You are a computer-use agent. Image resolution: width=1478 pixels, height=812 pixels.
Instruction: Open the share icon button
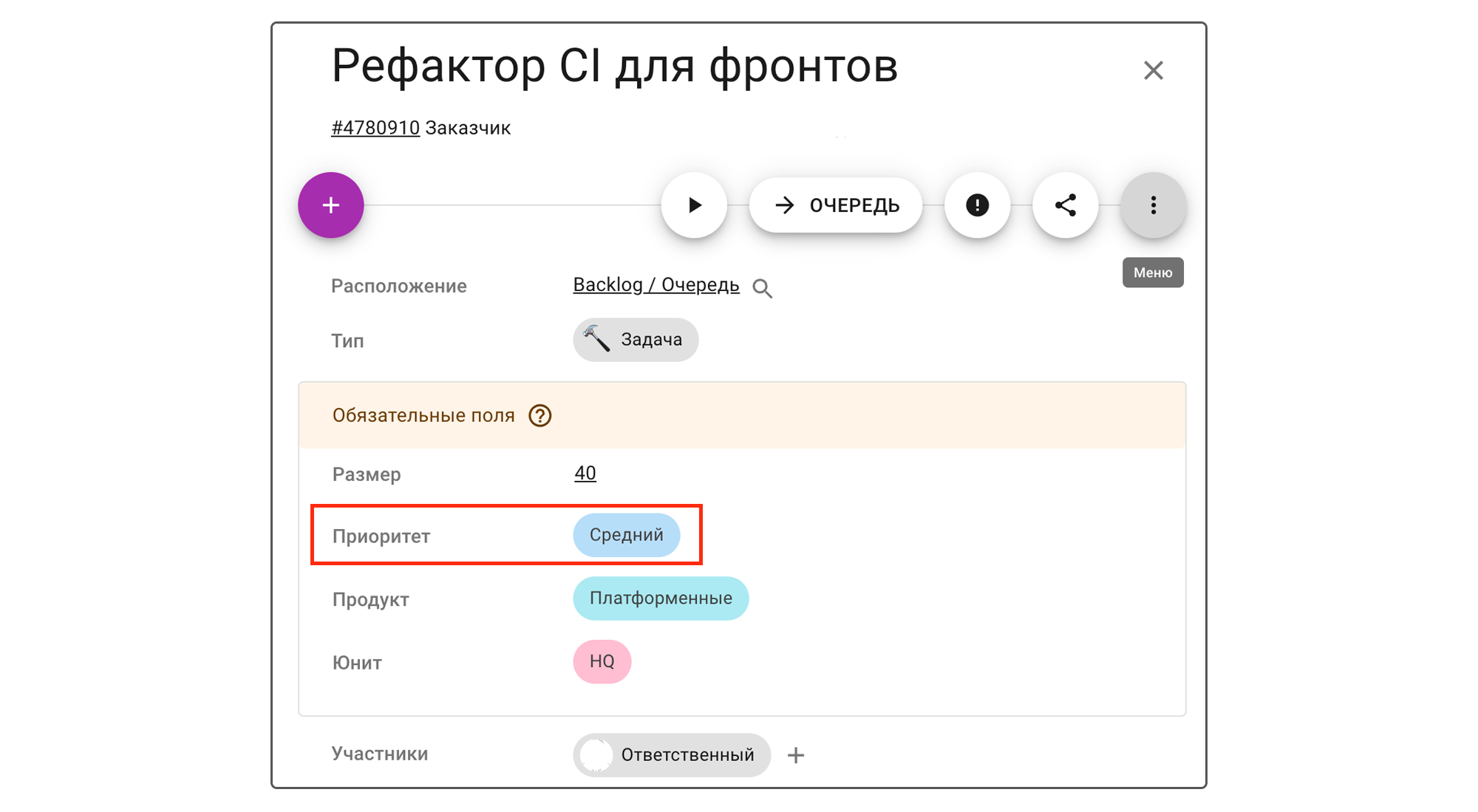pos(1065,205)
